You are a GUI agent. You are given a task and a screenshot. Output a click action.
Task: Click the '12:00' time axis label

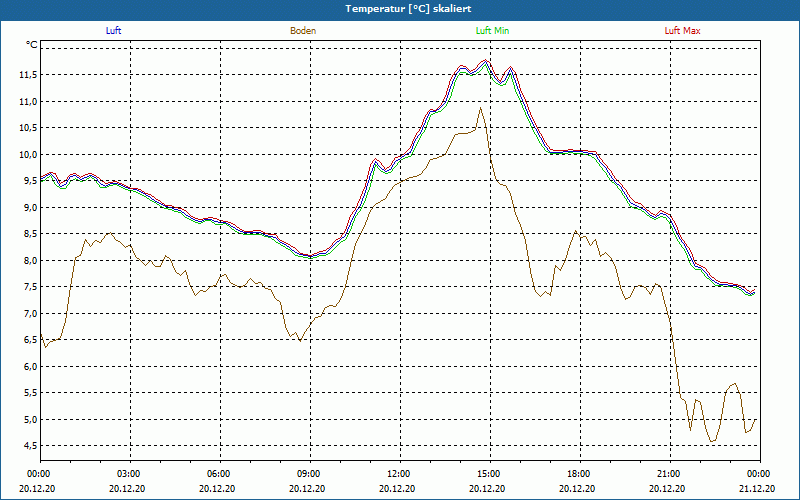pos(400,473)
